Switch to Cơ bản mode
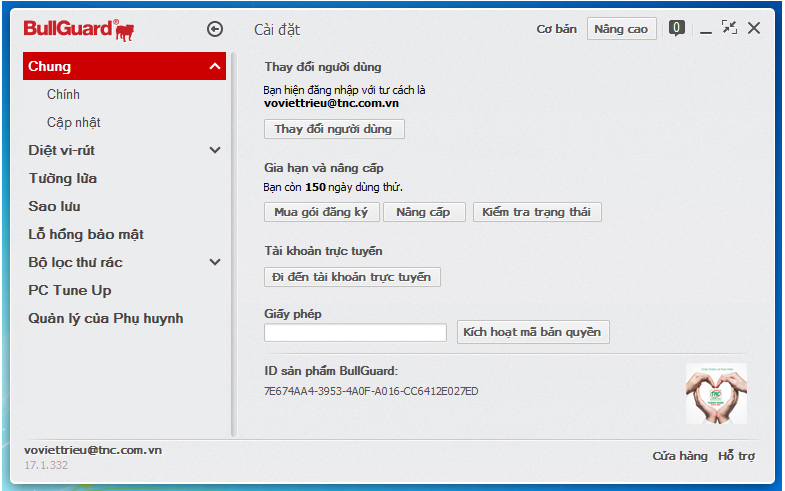 click(x=556, y=29)
